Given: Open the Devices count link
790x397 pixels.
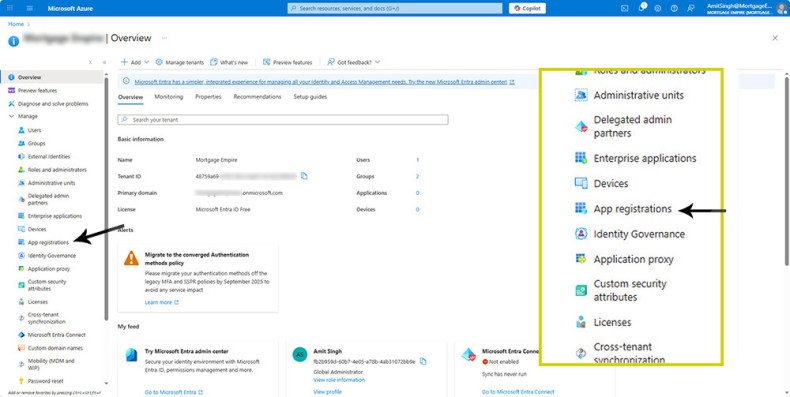Looking at the screenshot, I should [x=417, y=210].
